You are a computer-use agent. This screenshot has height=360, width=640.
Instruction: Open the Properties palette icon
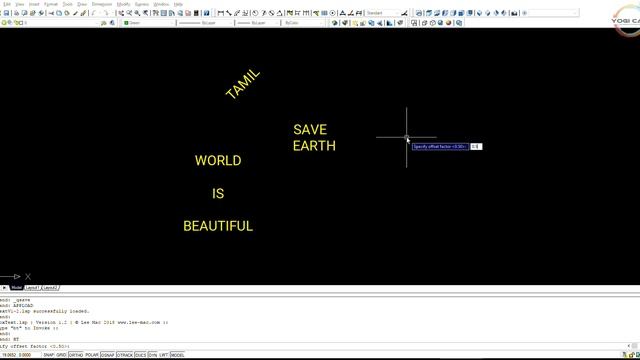click(x=156, y=13)
